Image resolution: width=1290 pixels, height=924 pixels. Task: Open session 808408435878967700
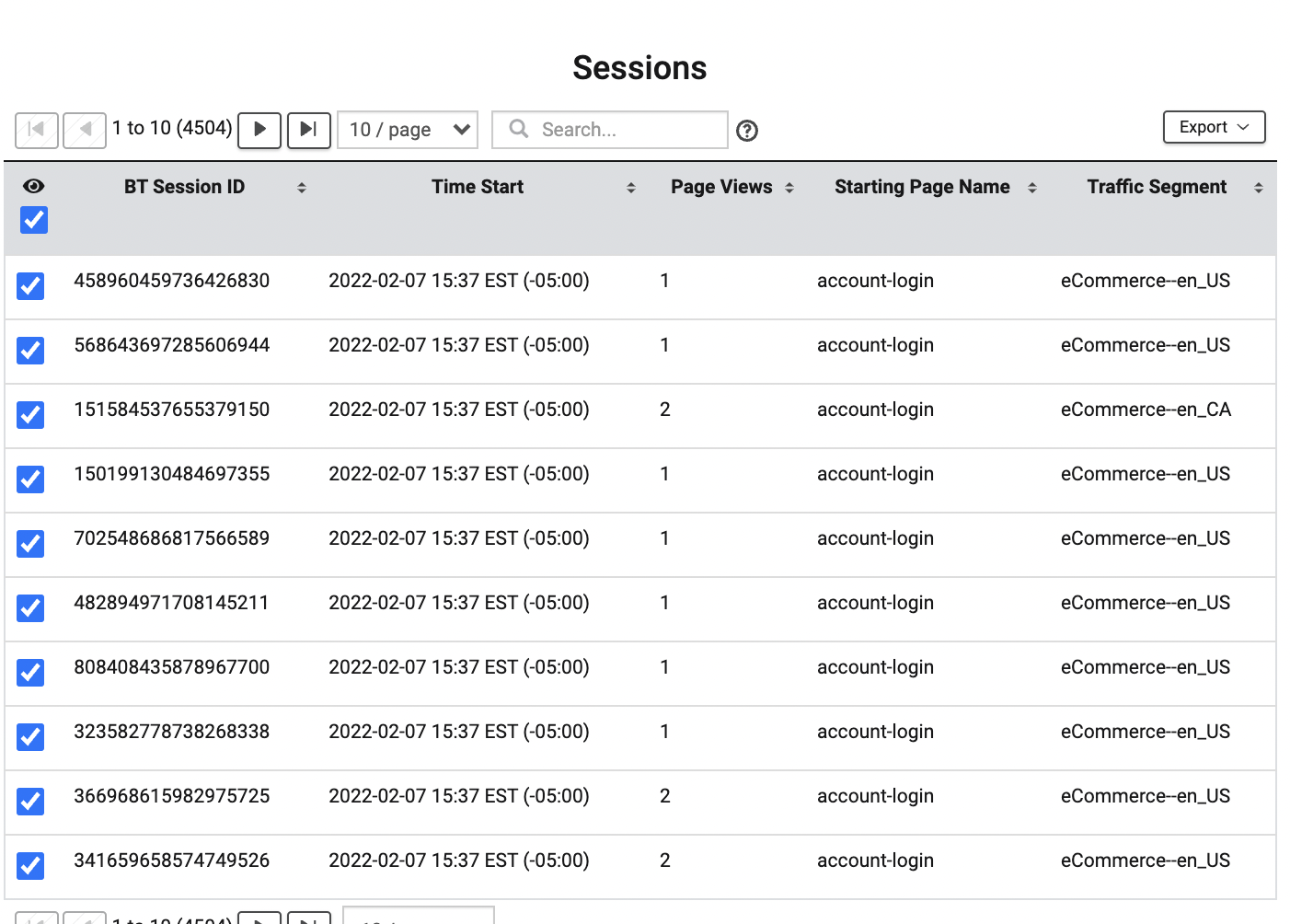coord(172,667)
